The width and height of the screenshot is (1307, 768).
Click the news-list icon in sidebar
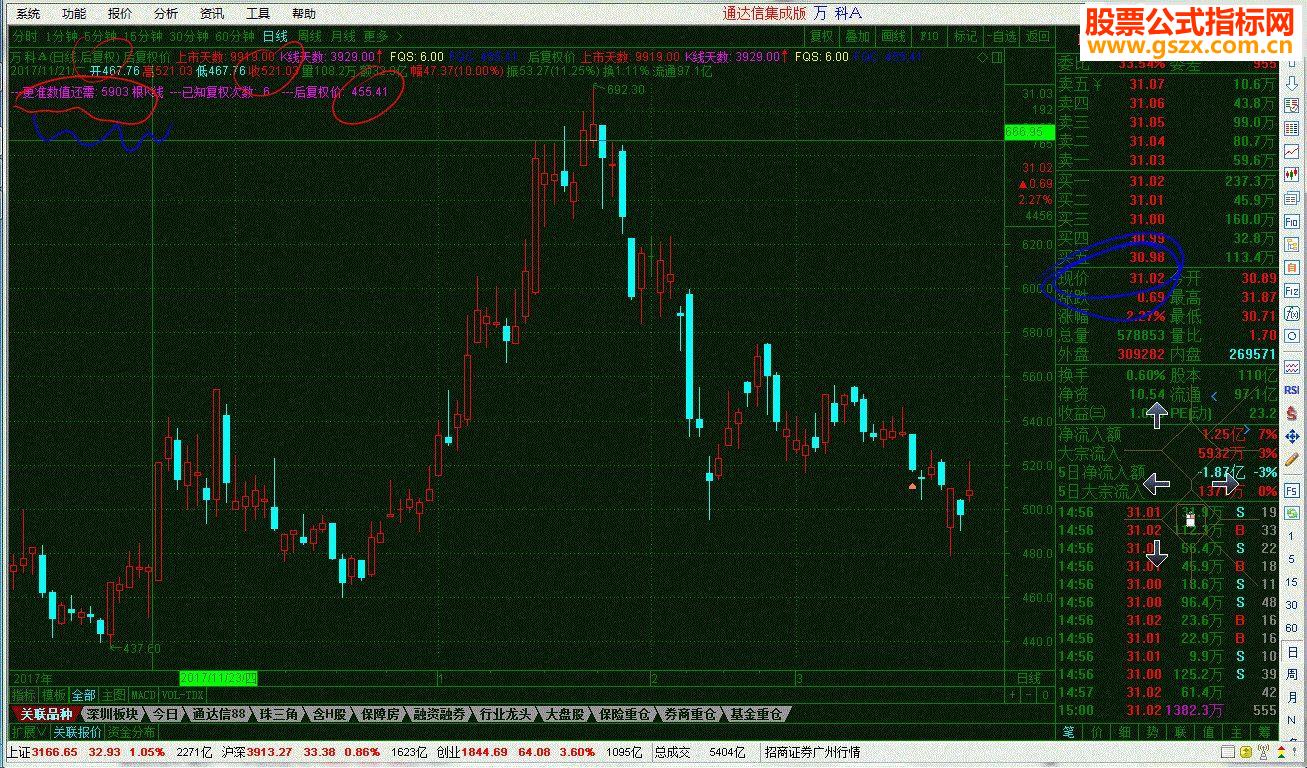click(1292, 105)
